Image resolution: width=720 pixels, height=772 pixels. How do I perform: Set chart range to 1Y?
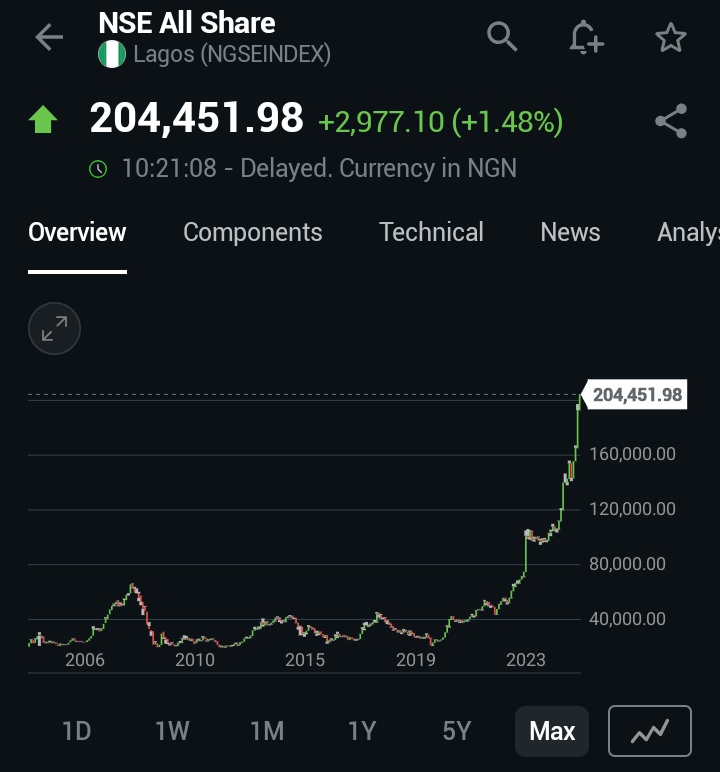click(x=362, y=731)
